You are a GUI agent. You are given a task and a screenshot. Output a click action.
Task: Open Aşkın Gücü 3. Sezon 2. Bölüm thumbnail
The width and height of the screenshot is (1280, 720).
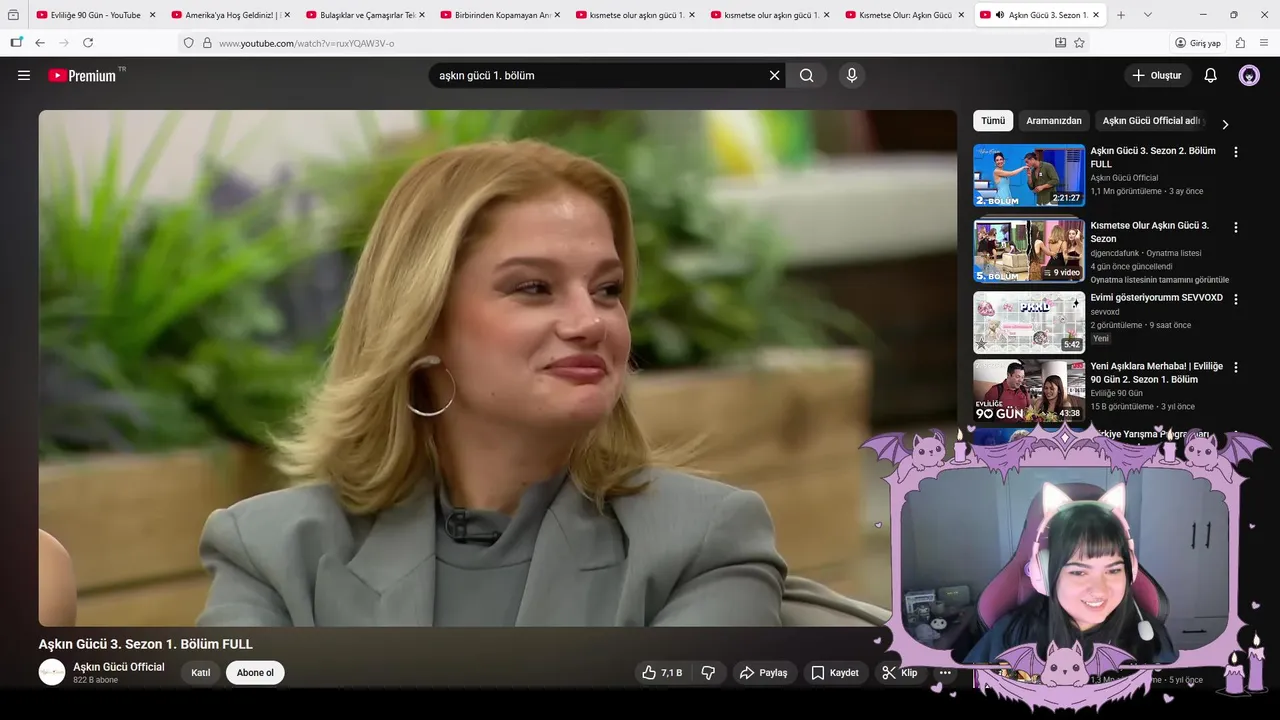pyautogui.click(x=1029, y=175)
